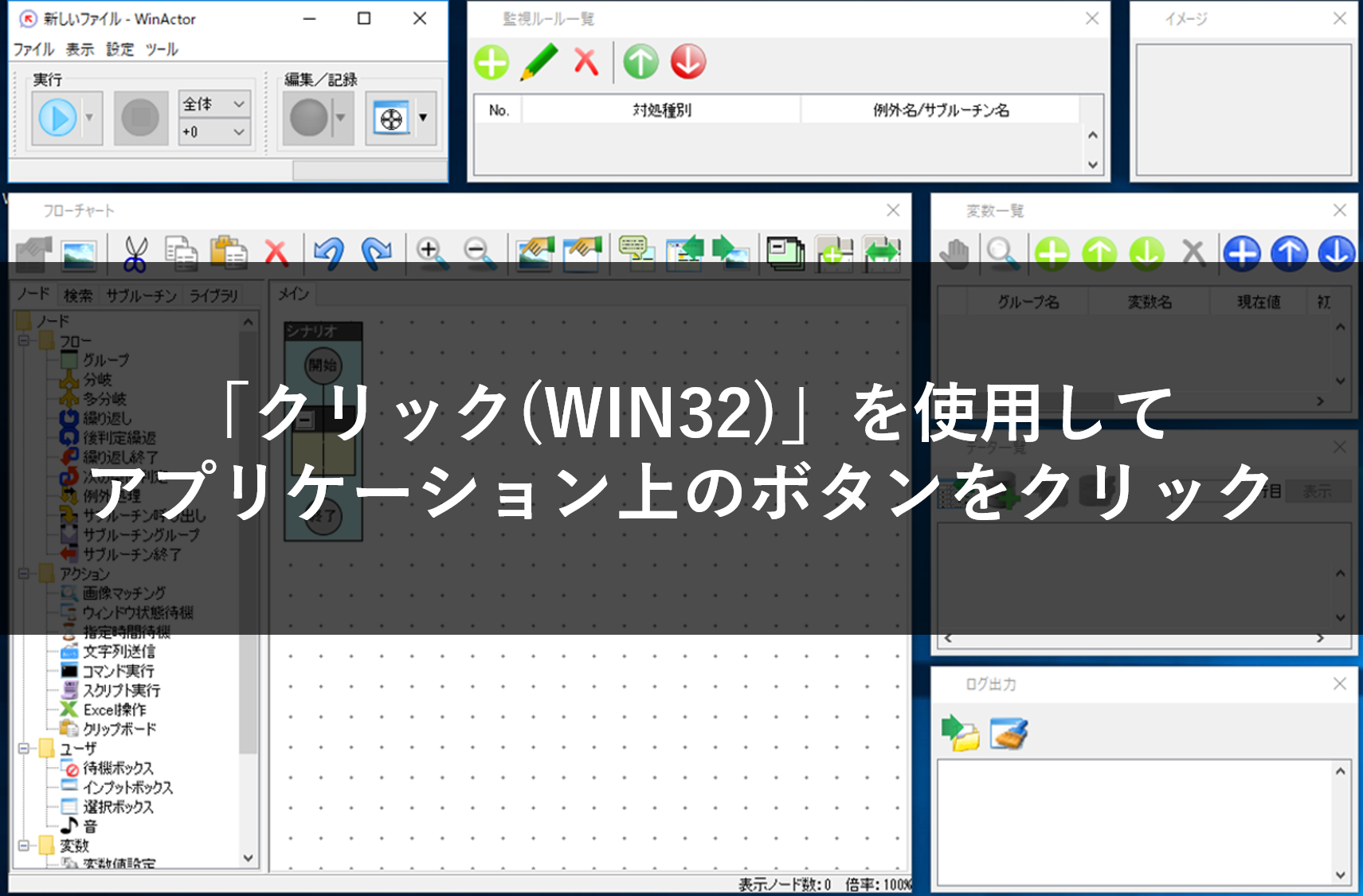1363x896 pixels.
Task: Select 待機ボックス node in tree
Action: (118, 768)
